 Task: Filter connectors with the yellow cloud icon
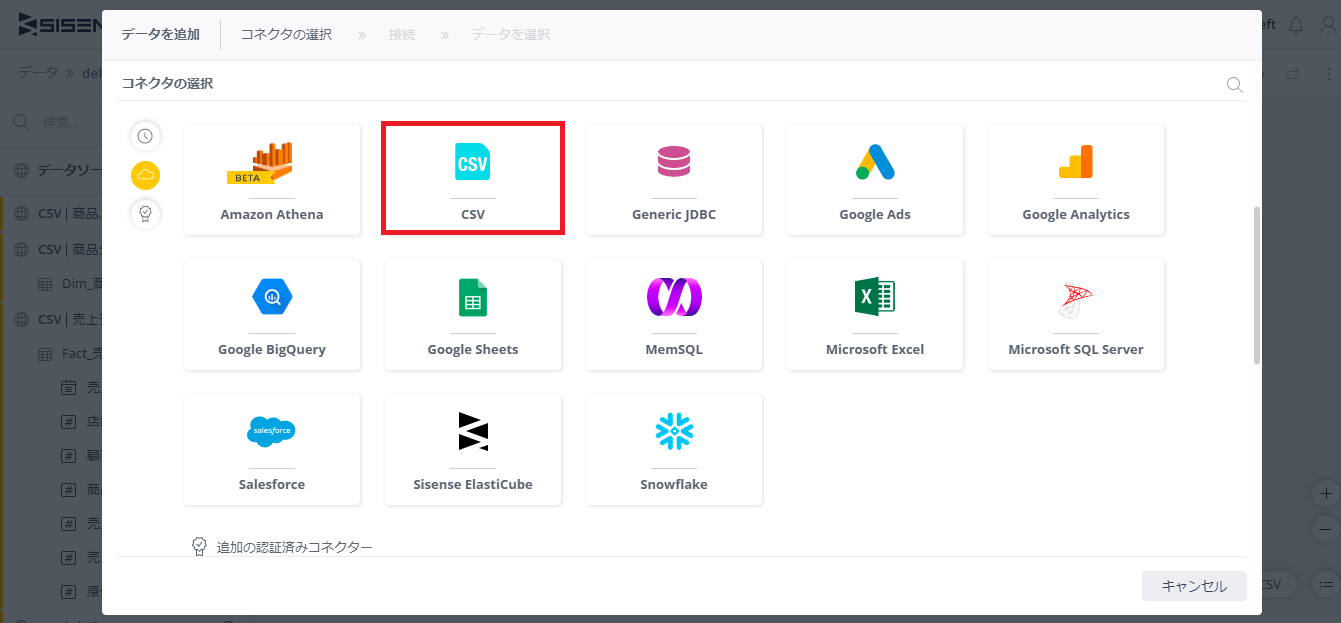click(x=146, y=175)
